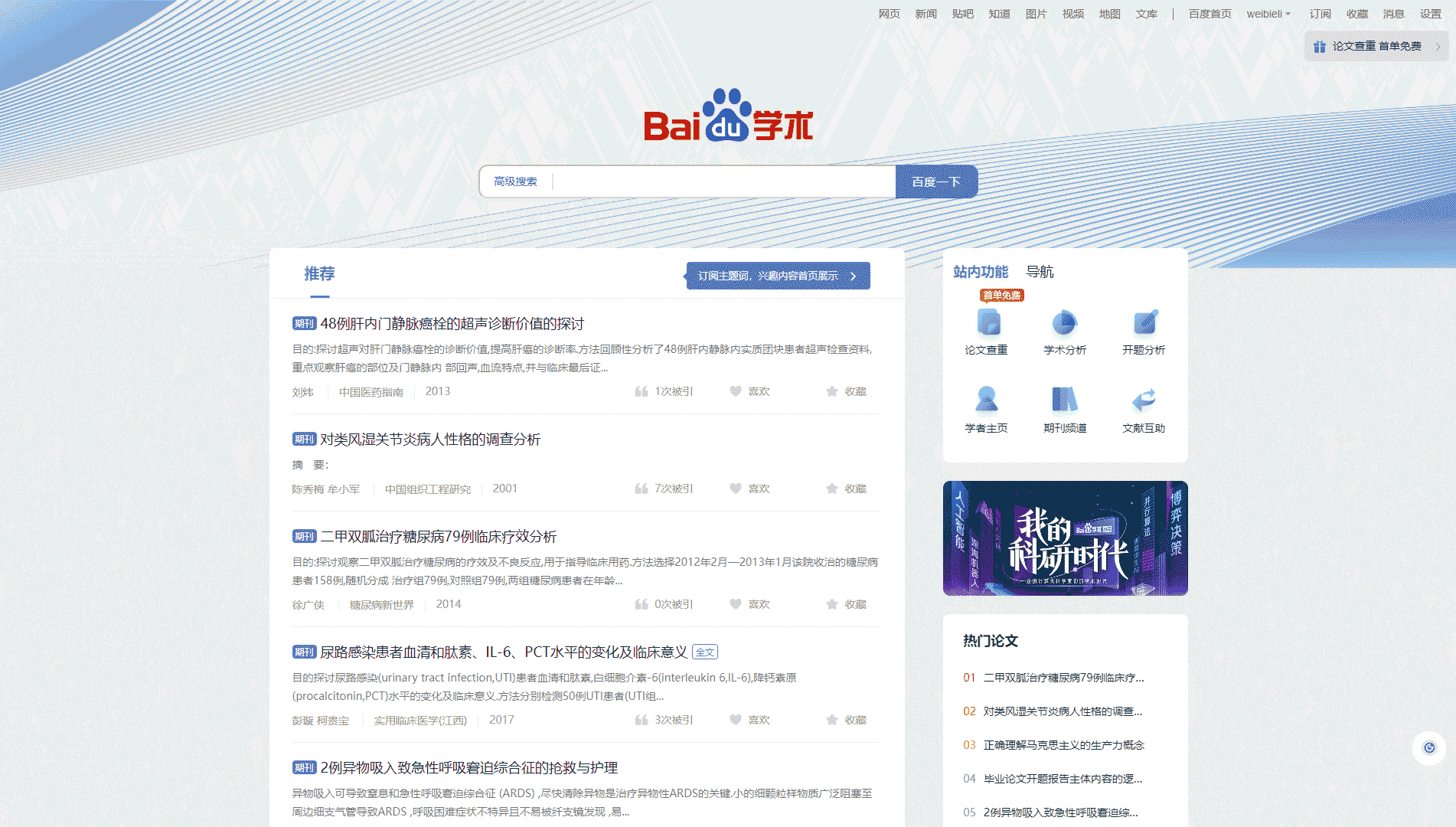Click journal 糖尿病新世界
The image size is (1456, 827).
pyautogui.click(x=381, y=605)
